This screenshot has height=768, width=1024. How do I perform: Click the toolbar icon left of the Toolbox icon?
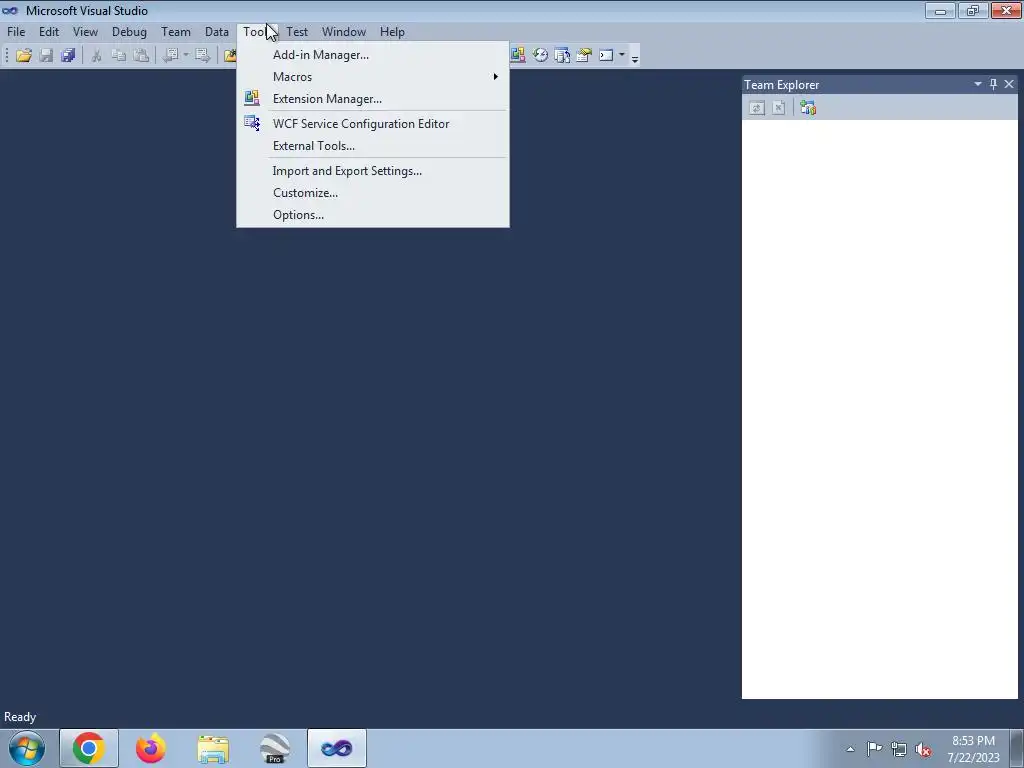pos(562,55)
